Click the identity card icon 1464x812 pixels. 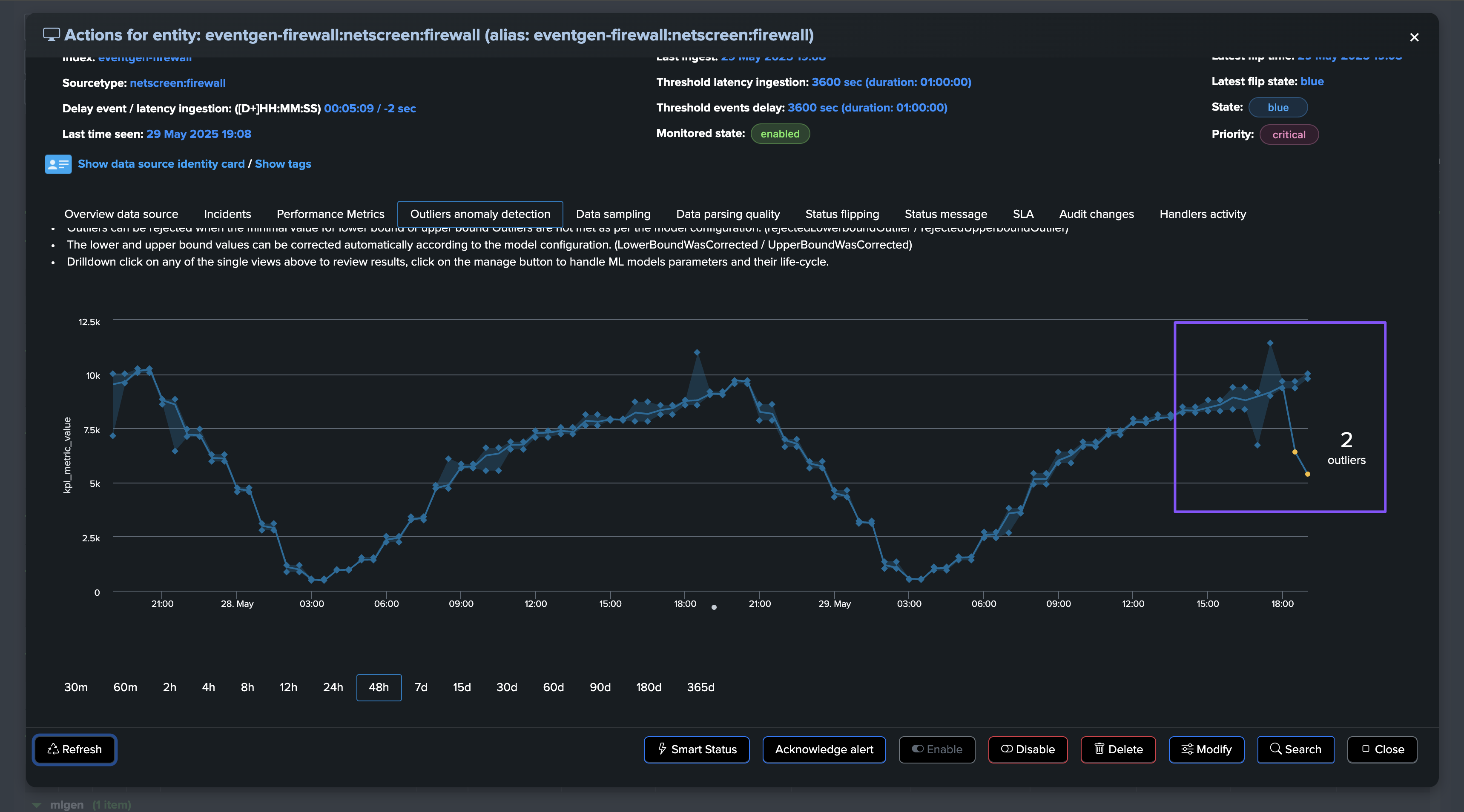(x=58, y=164)
